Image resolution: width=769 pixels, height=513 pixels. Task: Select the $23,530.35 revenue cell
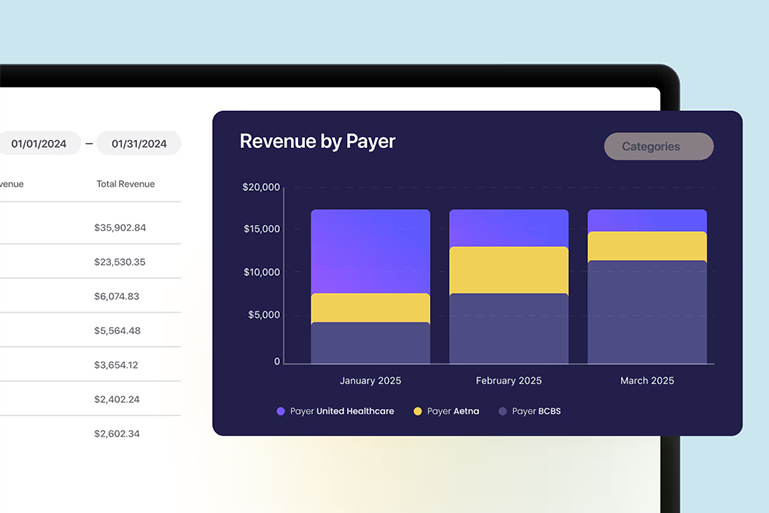pos(120,262)
